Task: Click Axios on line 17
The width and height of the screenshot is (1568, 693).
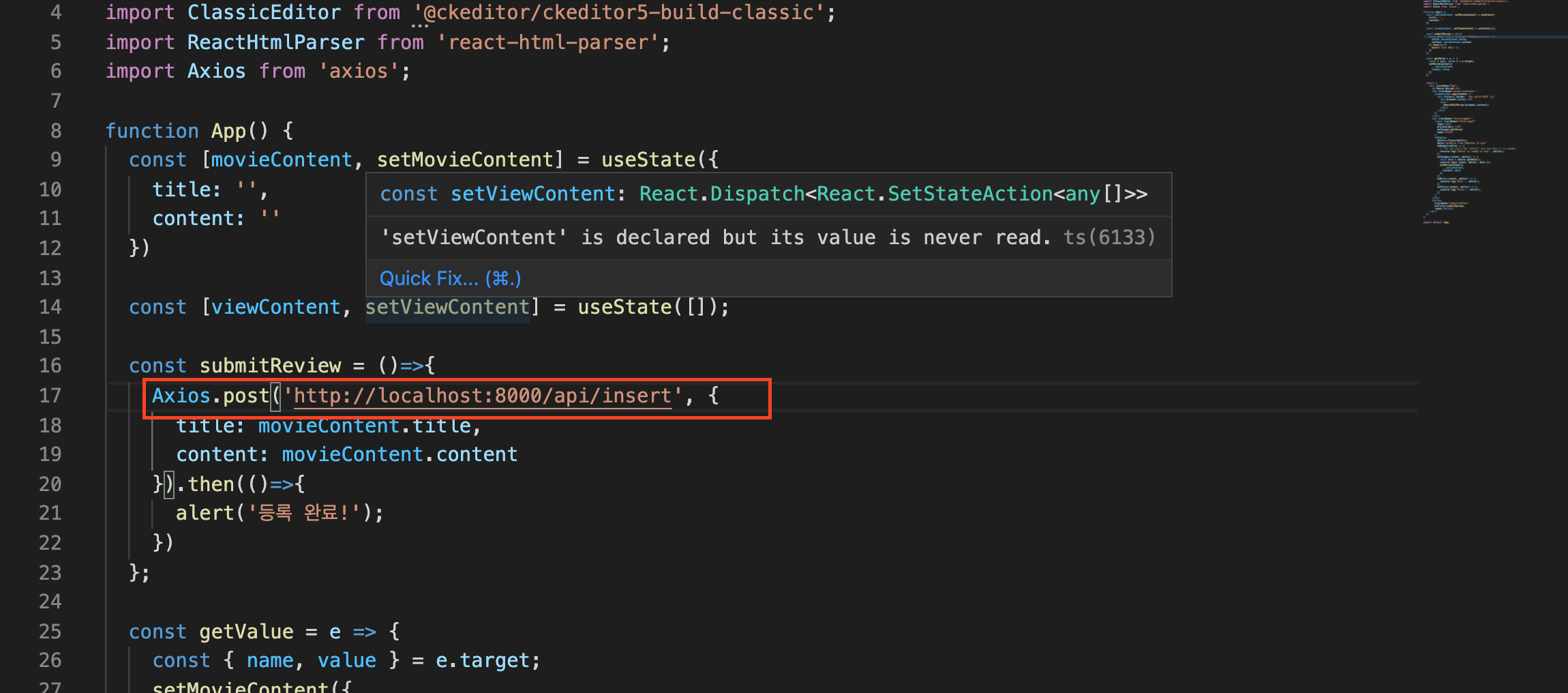Action: (x=181, y=396)
